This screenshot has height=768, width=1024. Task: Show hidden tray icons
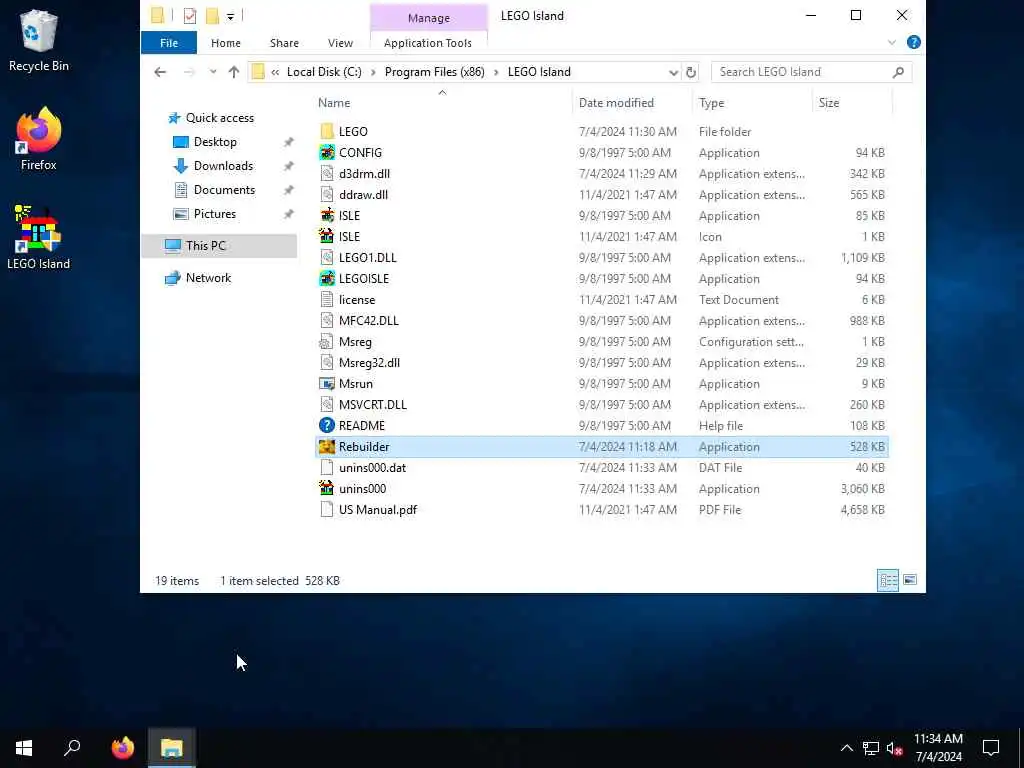pos(846,748)
